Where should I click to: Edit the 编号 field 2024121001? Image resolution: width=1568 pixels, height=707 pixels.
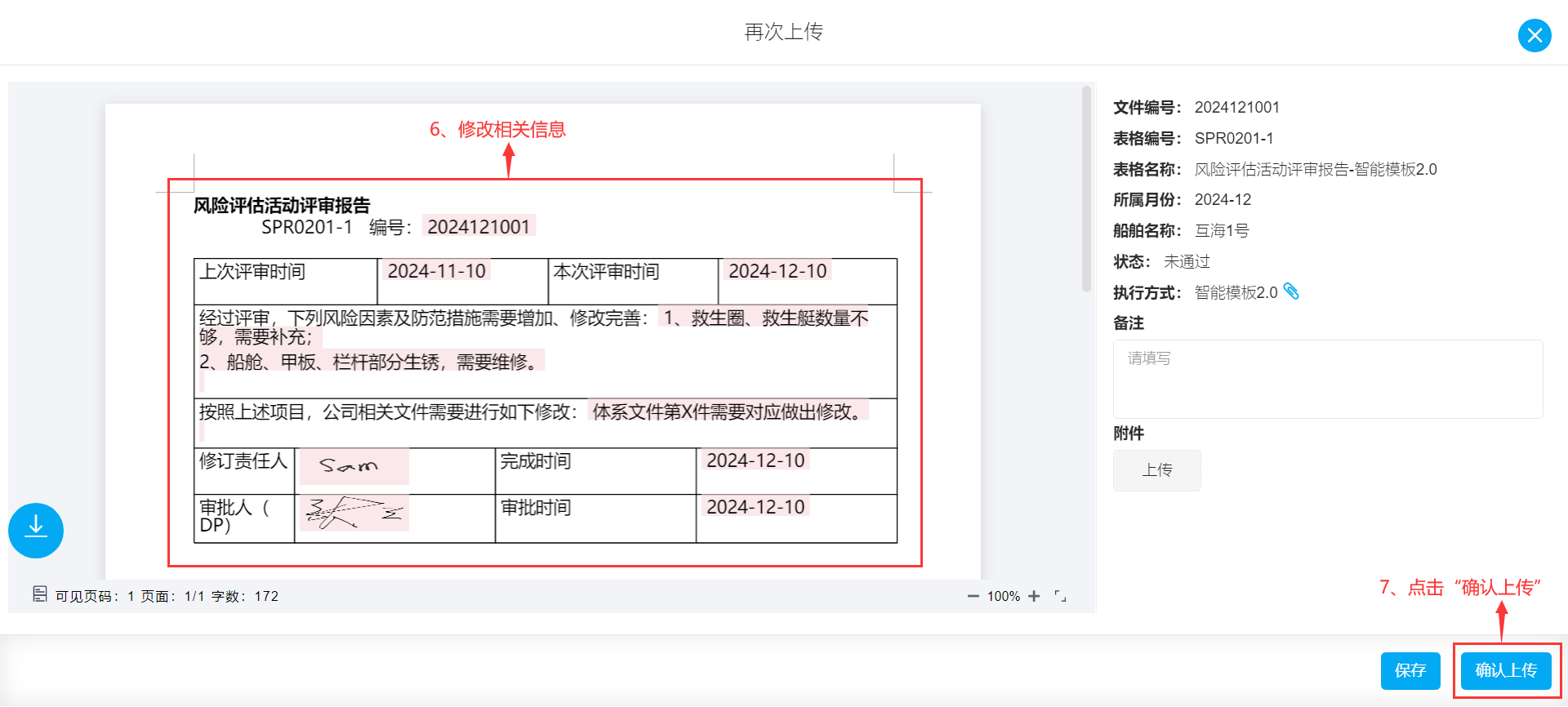[479, 227]
